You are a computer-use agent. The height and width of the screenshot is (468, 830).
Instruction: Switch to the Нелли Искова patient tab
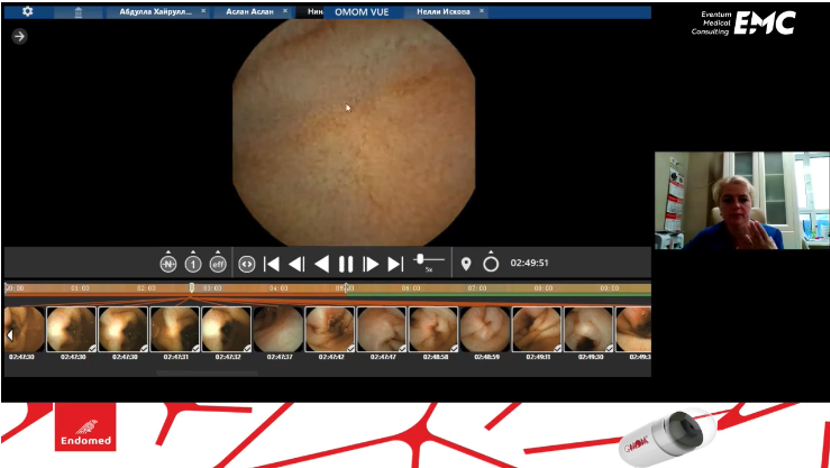[x=443, y=12]
